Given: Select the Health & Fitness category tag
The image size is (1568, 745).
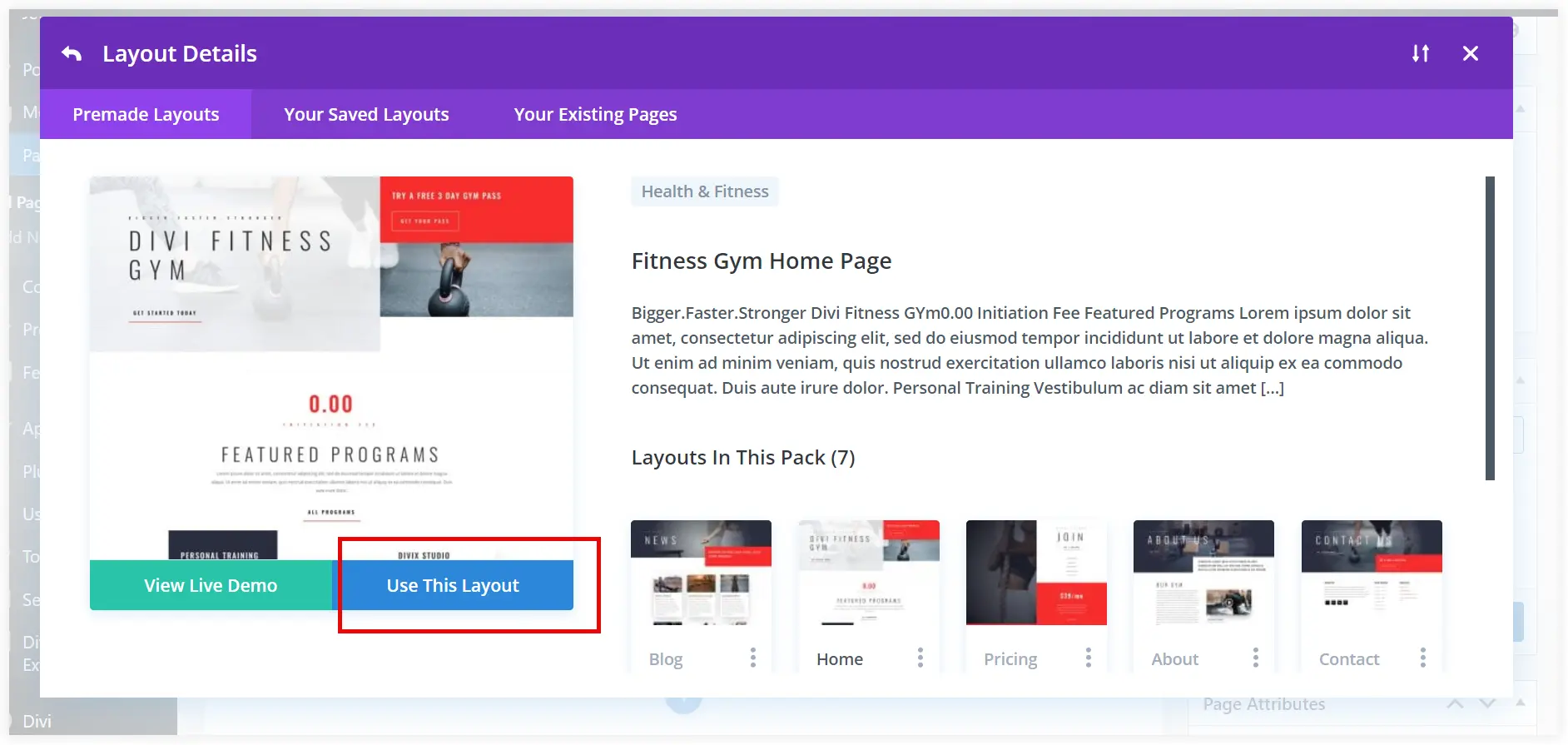Looking at the screenshot, I should tap(704, 191).
